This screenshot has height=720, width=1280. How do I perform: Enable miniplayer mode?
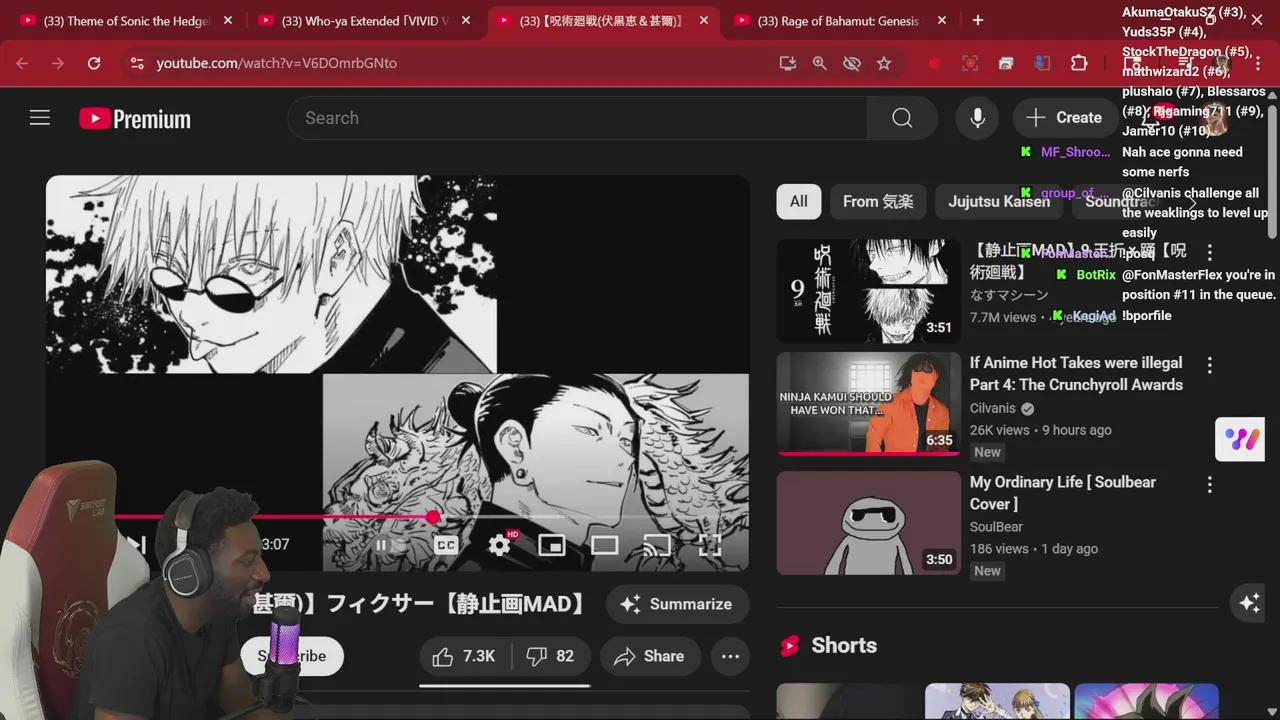point(552,545)
